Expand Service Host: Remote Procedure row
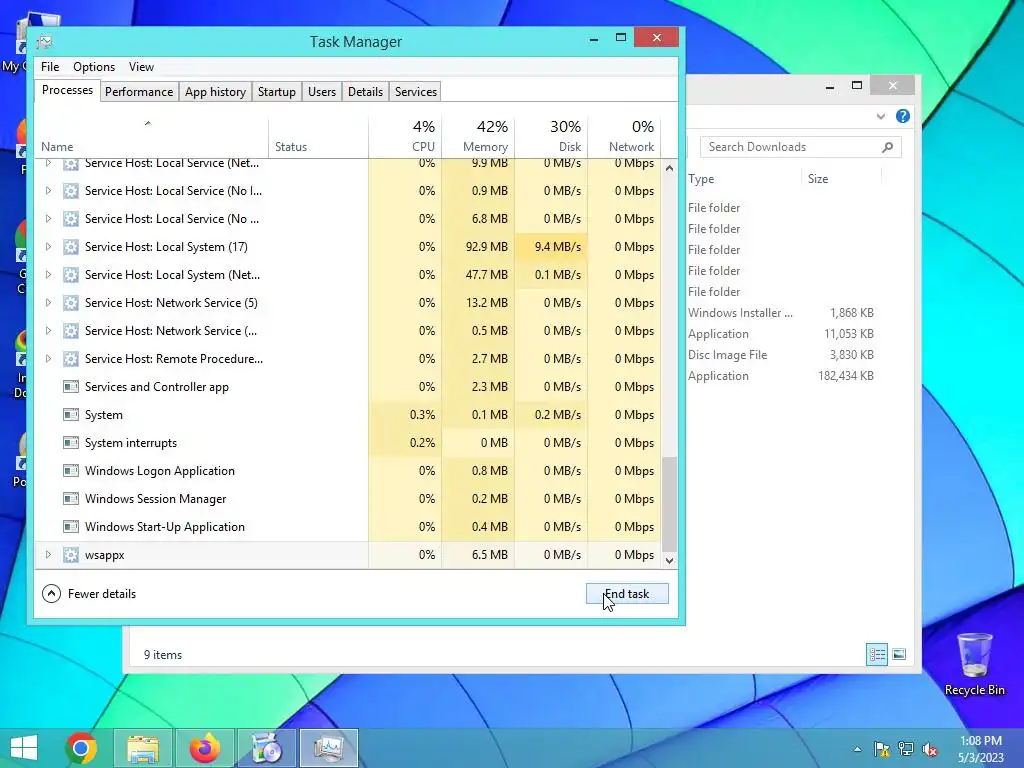This screenshot has width=1024, height=768. tap(48, 359)
